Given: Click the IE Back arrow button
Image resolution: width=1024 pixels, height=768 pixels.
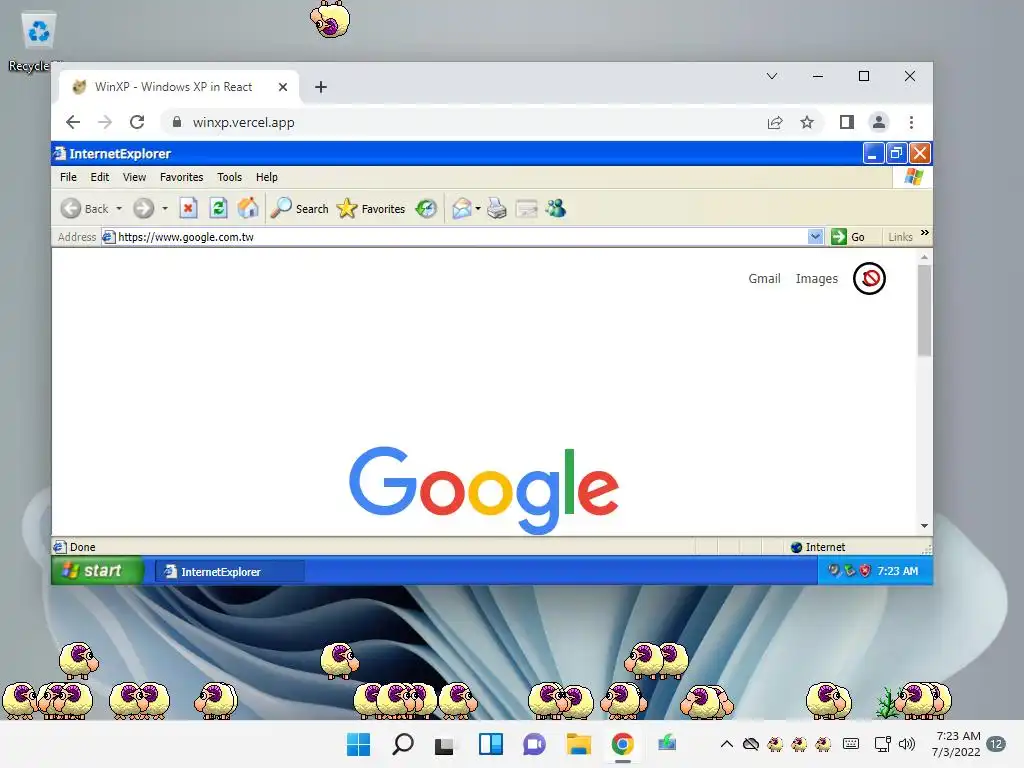Looking at the screenshot, I should click(x=71, y=208).
